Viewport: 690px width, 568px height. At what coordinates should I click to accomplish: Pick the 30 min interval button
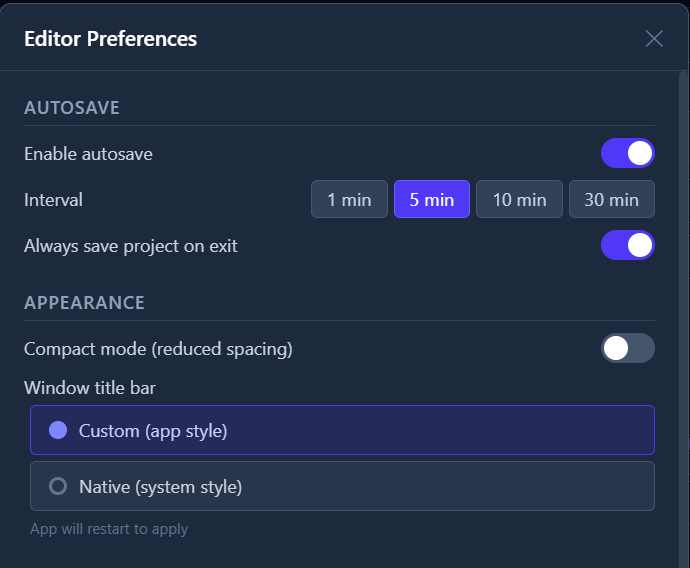pos(611,199)
